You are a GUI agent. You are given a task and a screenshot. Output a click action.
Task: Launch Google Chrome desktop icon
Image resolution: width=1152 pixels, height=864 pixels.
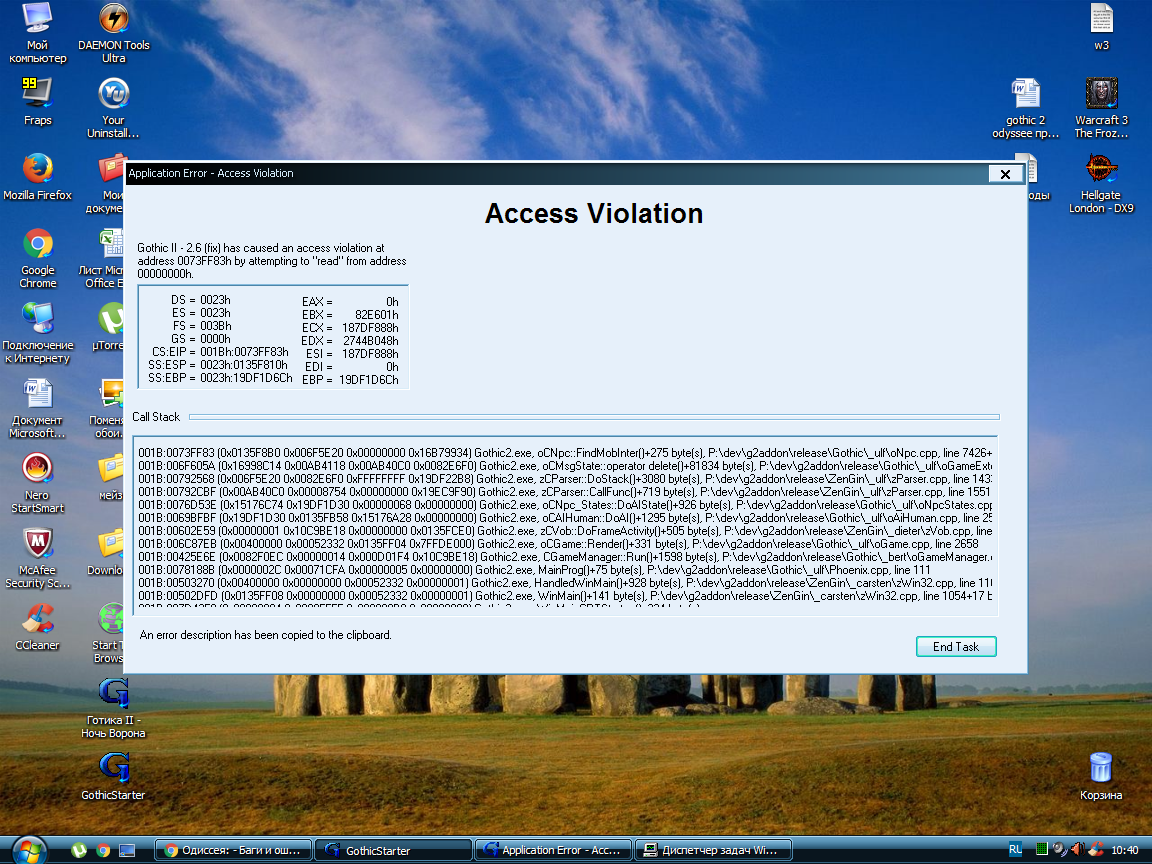(x=37, y=258)
